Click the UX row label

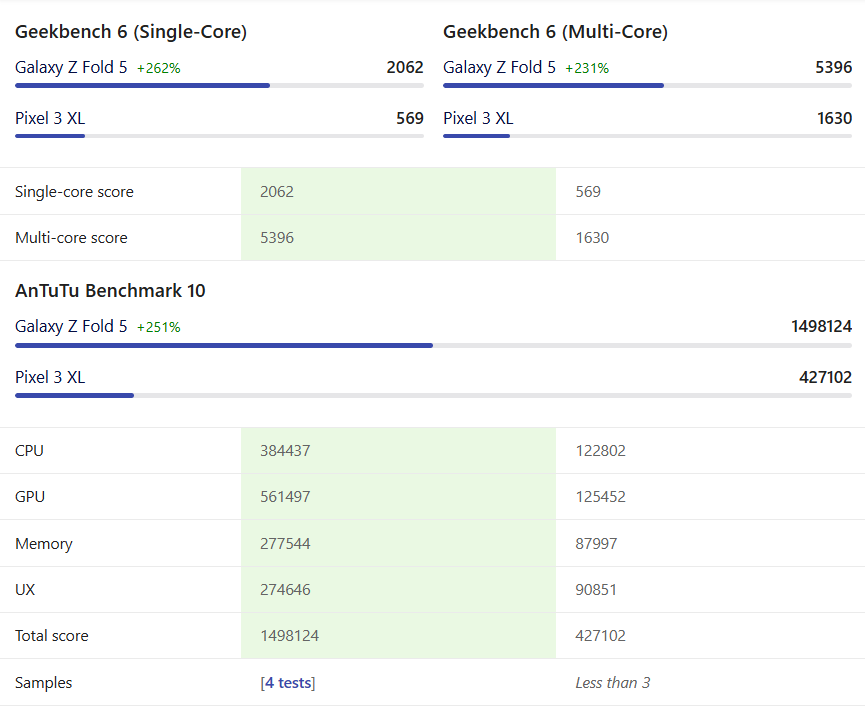click(25, 590)
